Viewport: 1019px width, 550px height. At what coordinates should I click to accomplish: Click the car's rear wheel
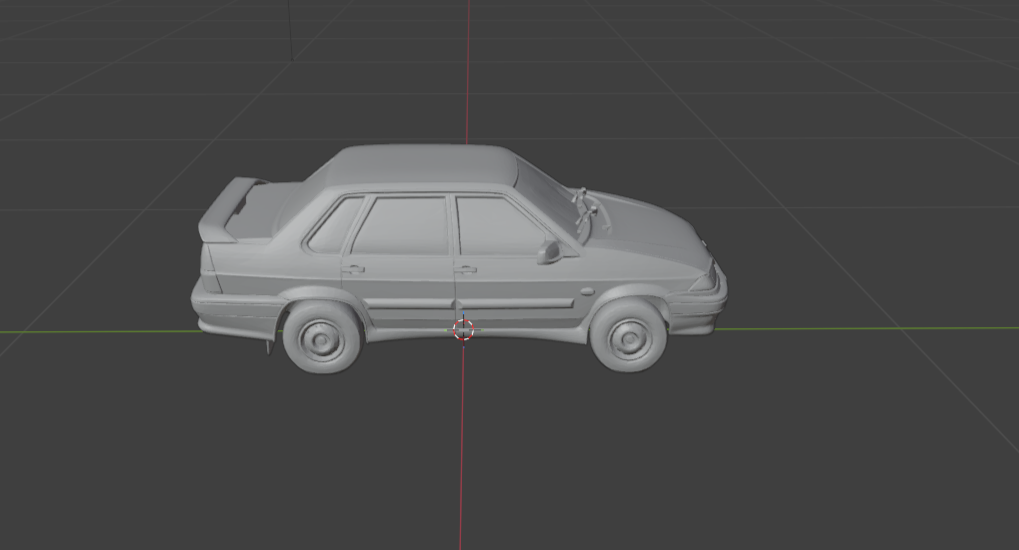(x=322, y=338)
